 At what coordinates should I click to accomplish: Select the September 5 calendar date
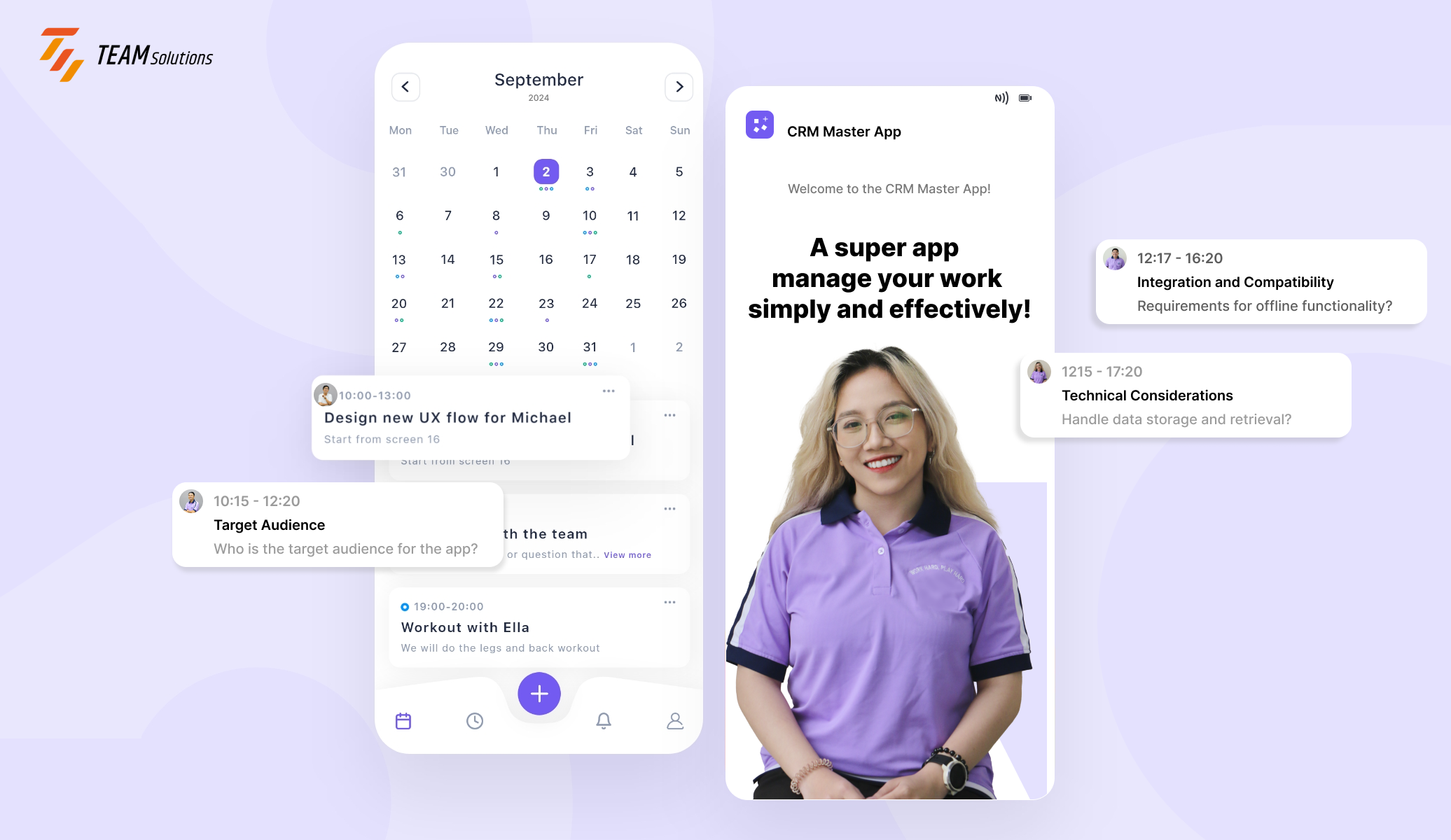coord(678,171)
